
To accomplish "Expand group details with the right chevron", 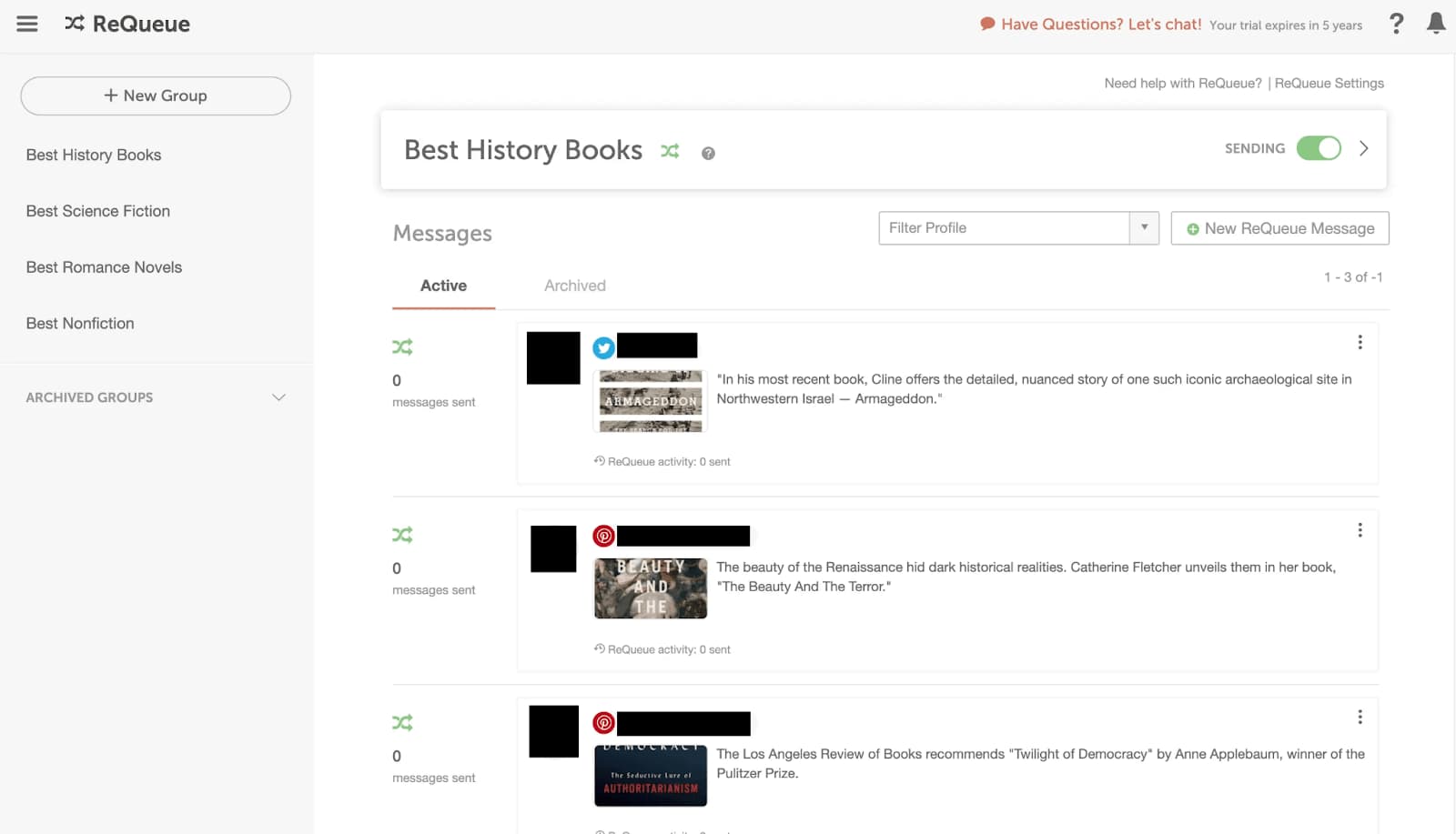I will click(1363, 148).
